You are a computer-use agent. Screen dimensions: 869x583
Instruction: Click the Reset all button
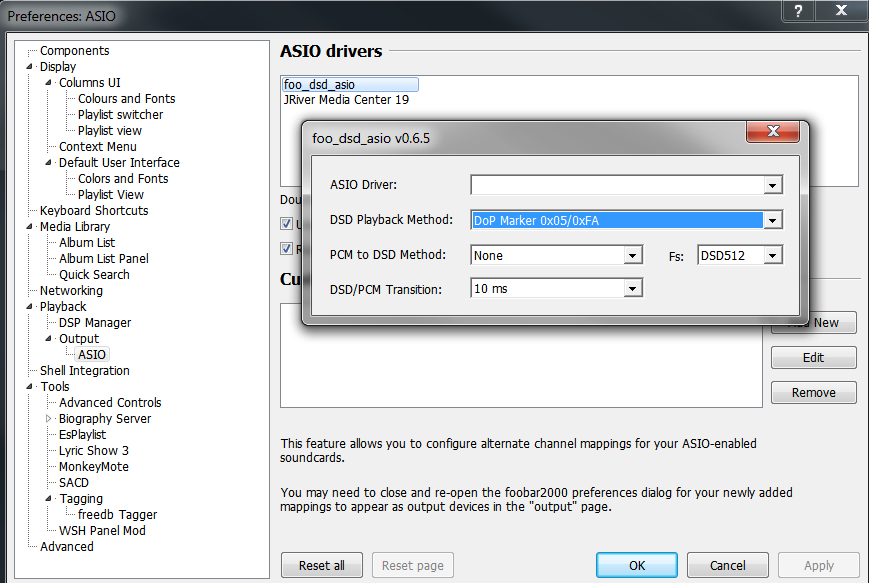(321, 565)
